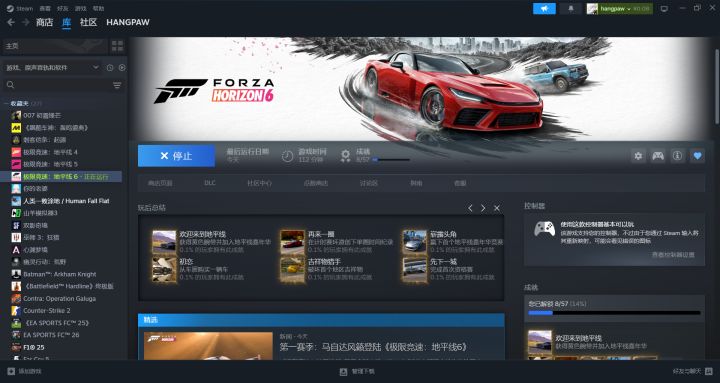720x383 pixels.
Task: Toggle the ready-to-play filter icon
Action: point(122,68)
